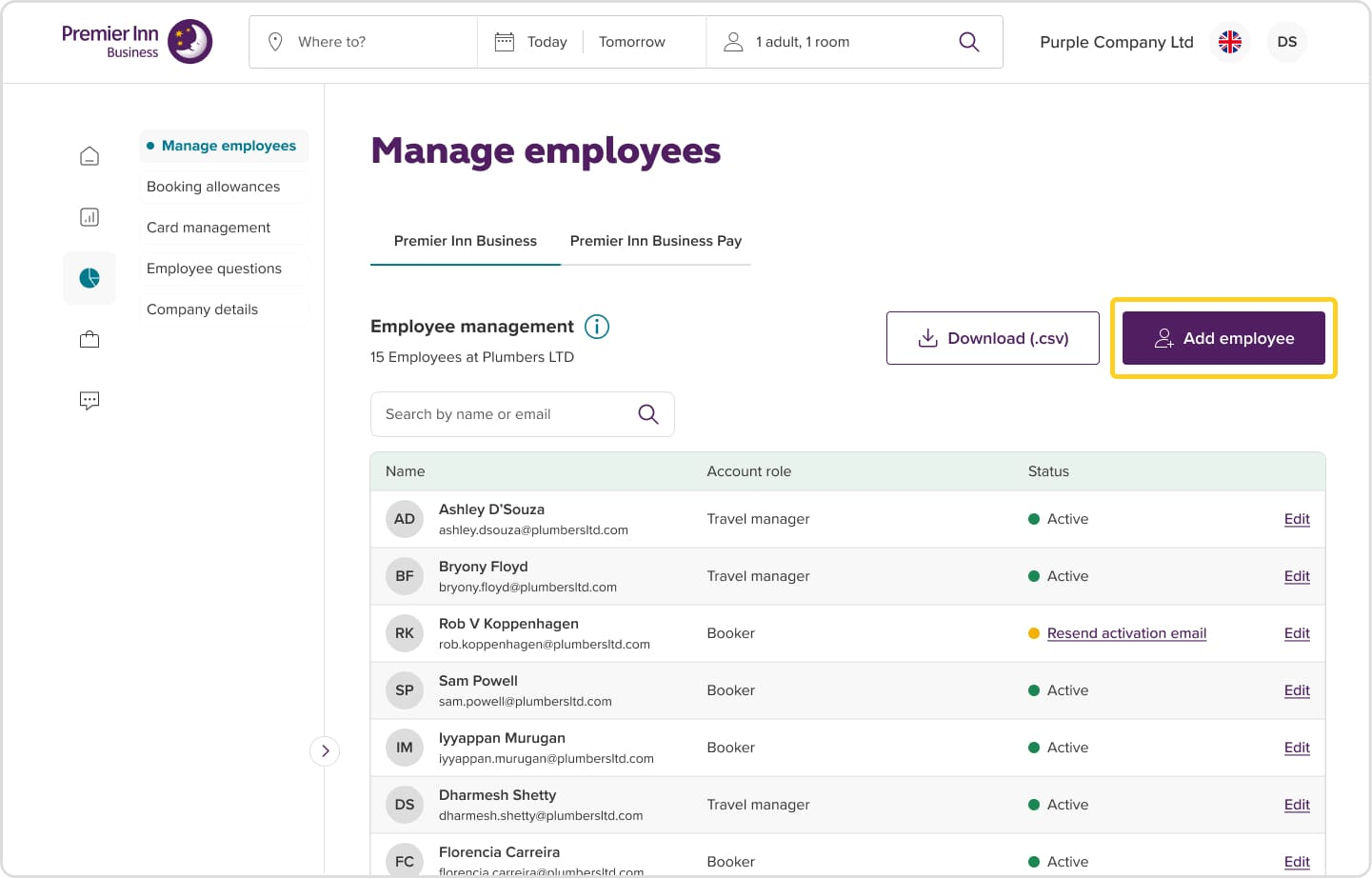Screen dimensions: 1372x878
Task: Open the home icon in sidebar
Action: tap(89, 156)
